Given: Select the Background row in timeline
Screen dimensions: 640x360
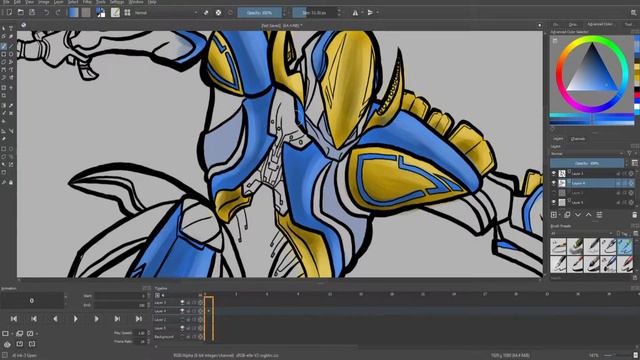Looking at the screenshot, I should (179, 337).
